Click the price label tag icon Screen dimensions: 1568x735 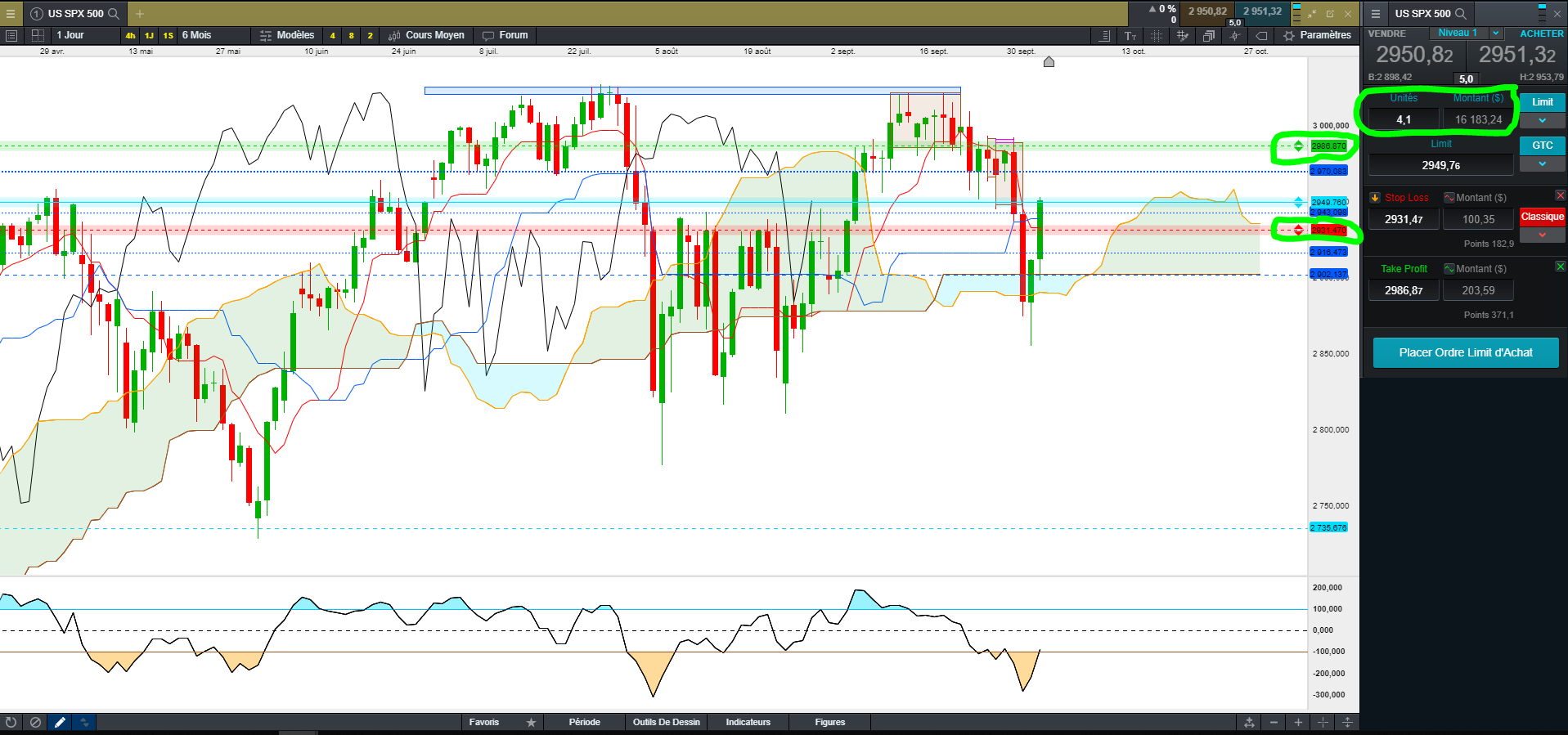point(1261,35)
